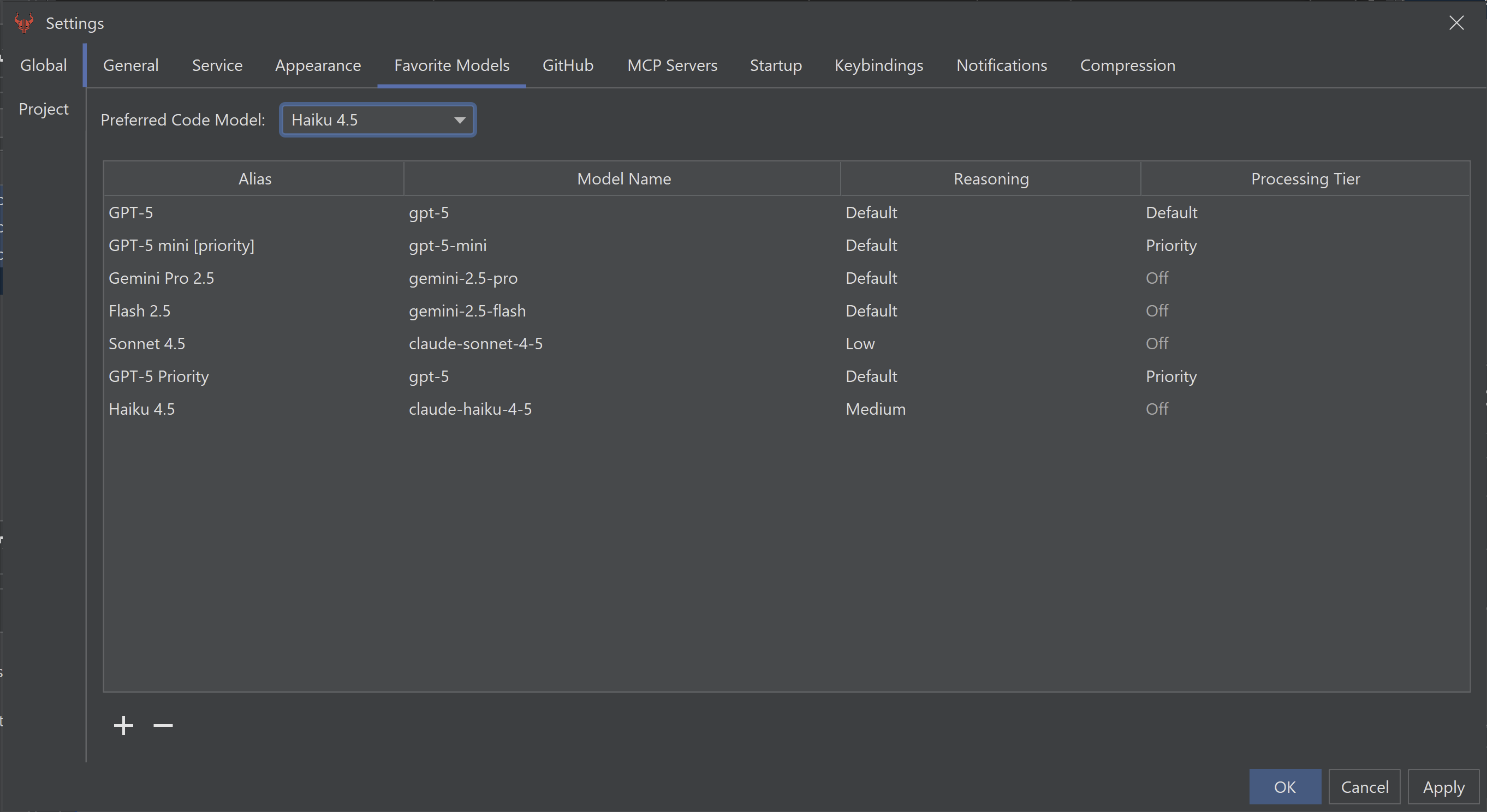Switch to the Keybindings tab
1487x812 pixels.
coord(878,66)
